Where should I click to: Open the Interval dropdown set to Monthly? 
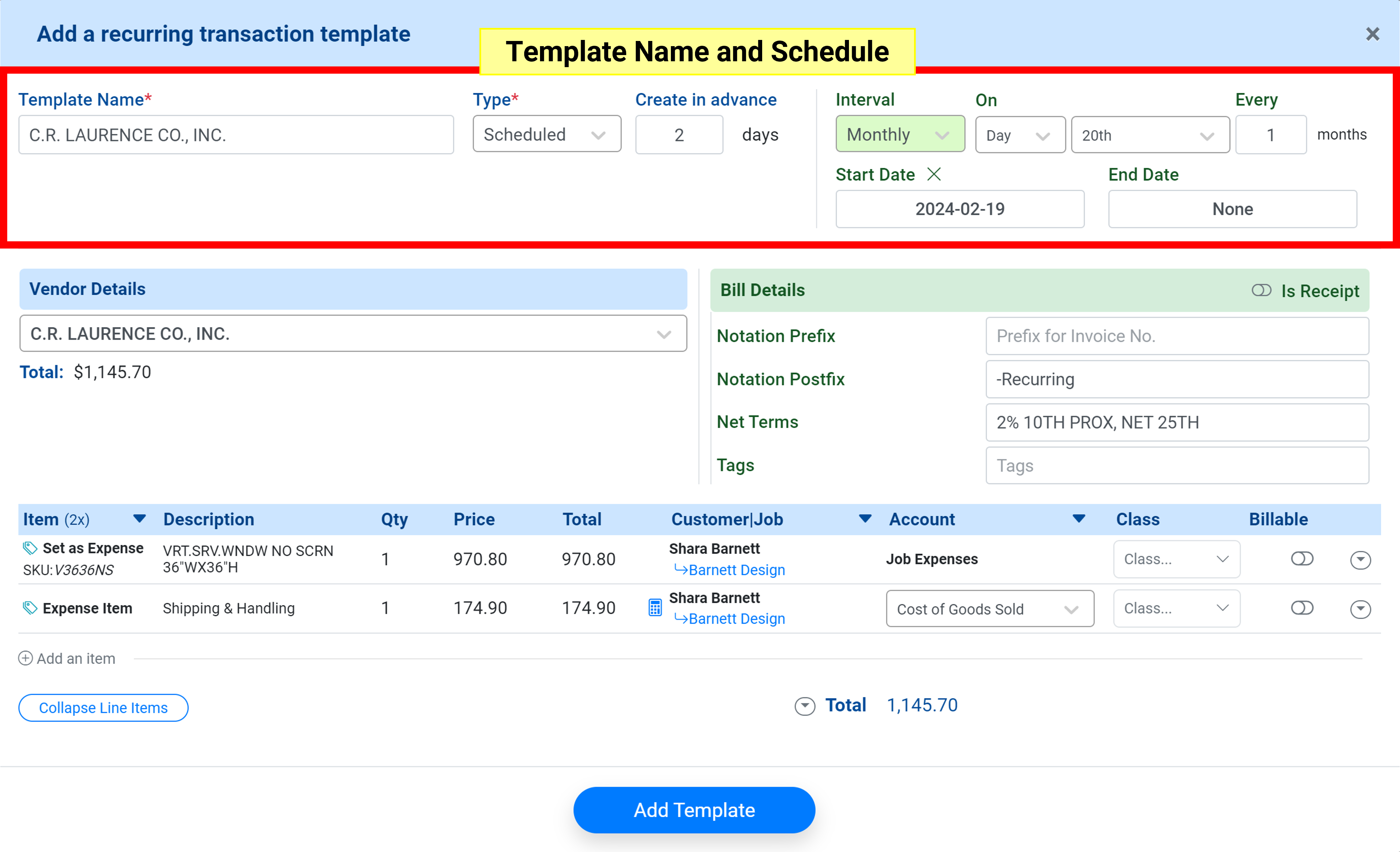click(x=900, y=134)
